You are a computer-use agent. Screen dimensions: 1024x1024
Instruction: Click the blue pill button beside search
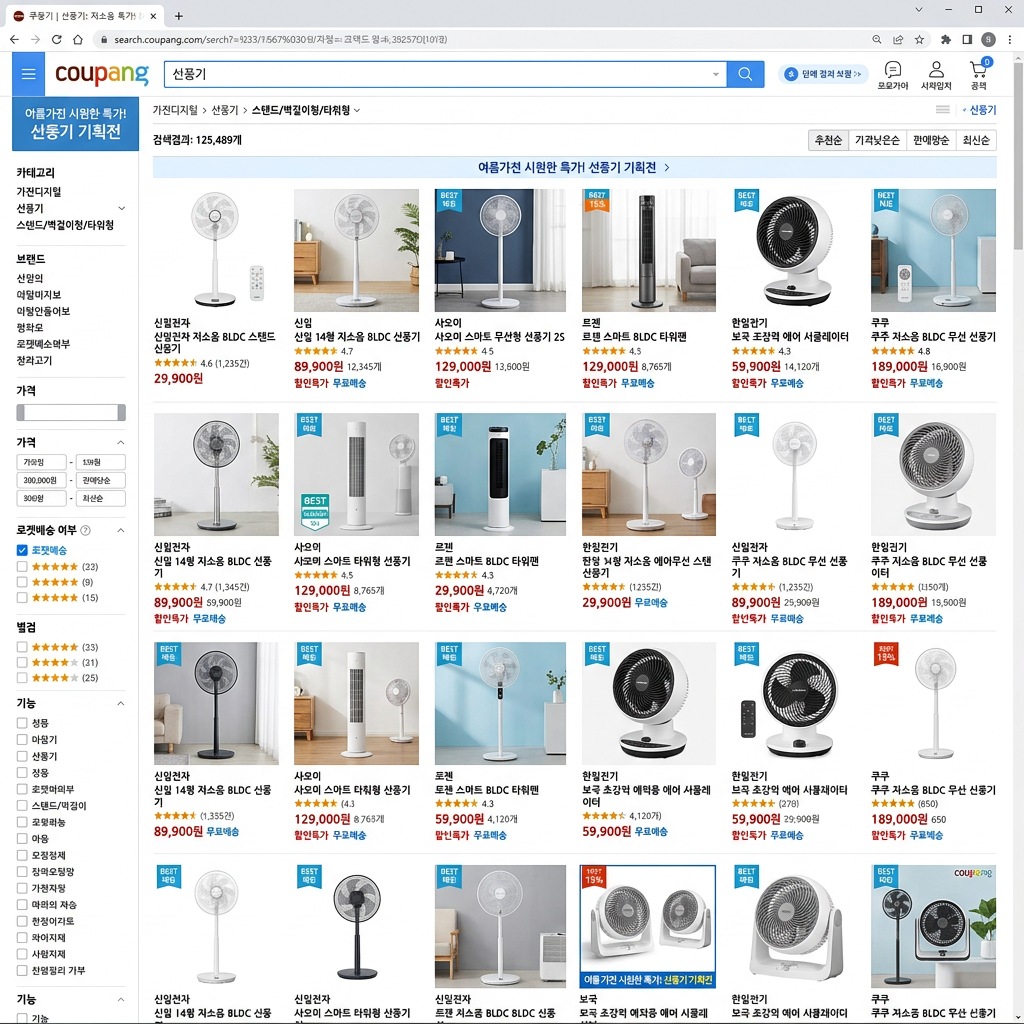[x=823, y=74]
